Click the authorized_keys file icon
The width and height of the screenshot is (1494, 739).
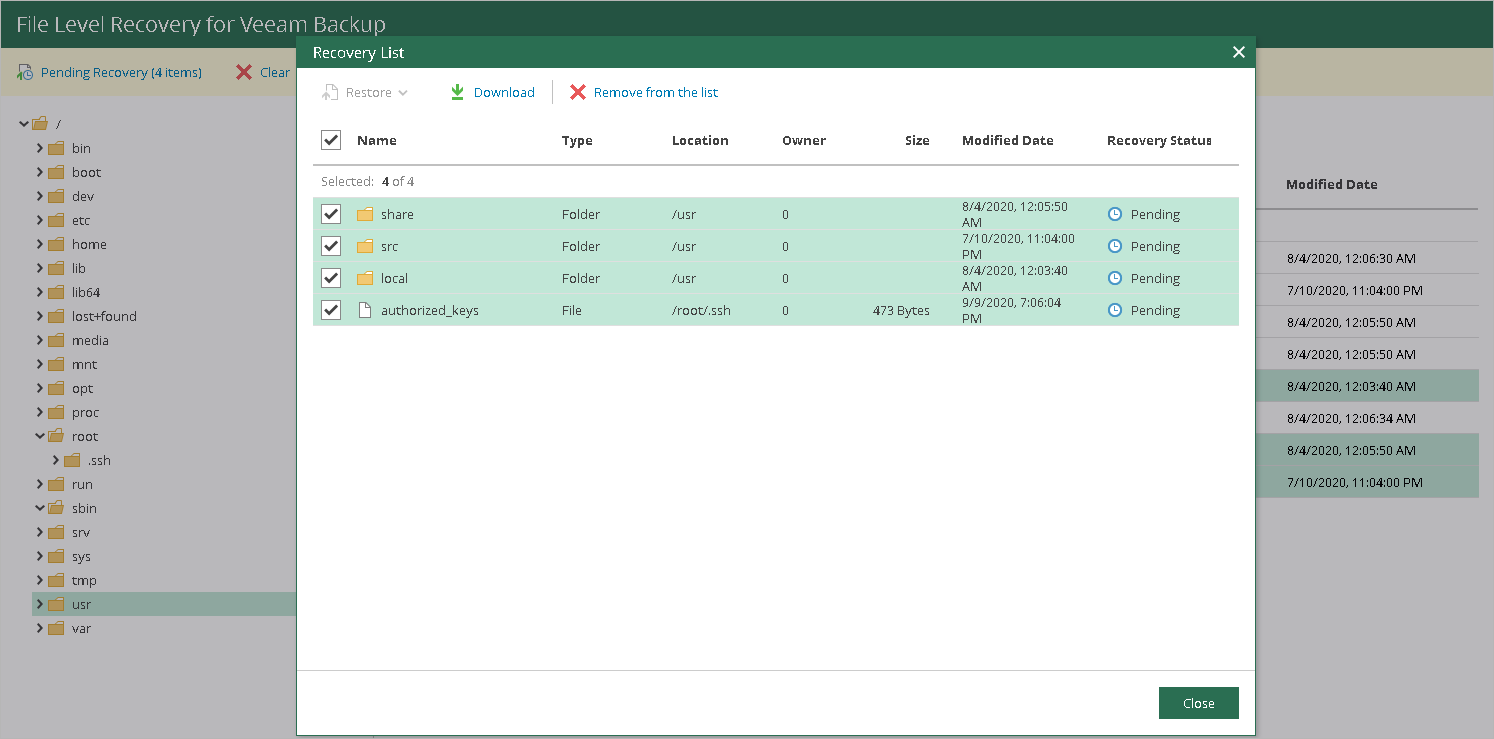point(365,311)
